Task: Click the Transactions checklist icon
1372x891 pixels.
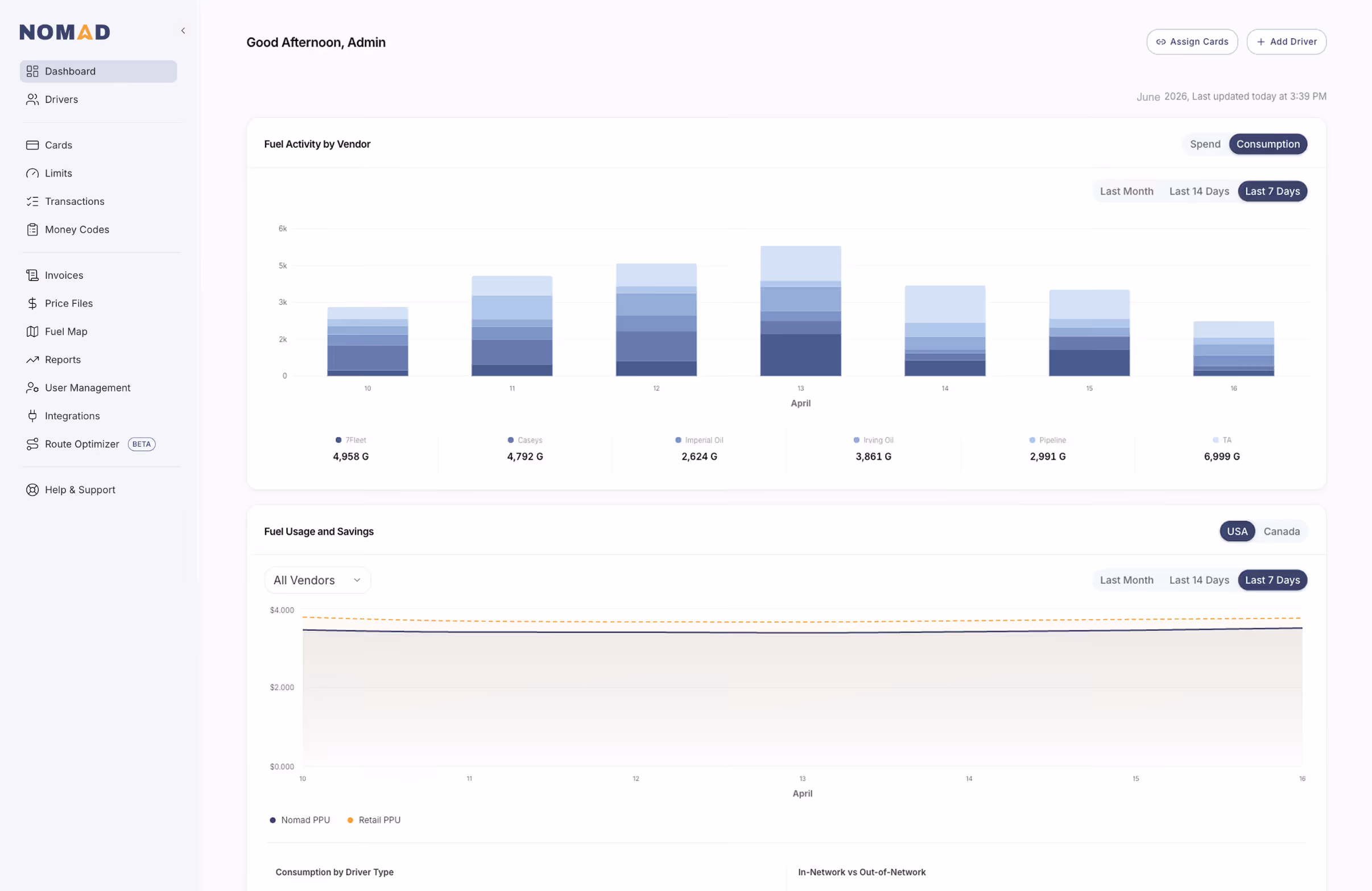Action: (x=32, y=201)
